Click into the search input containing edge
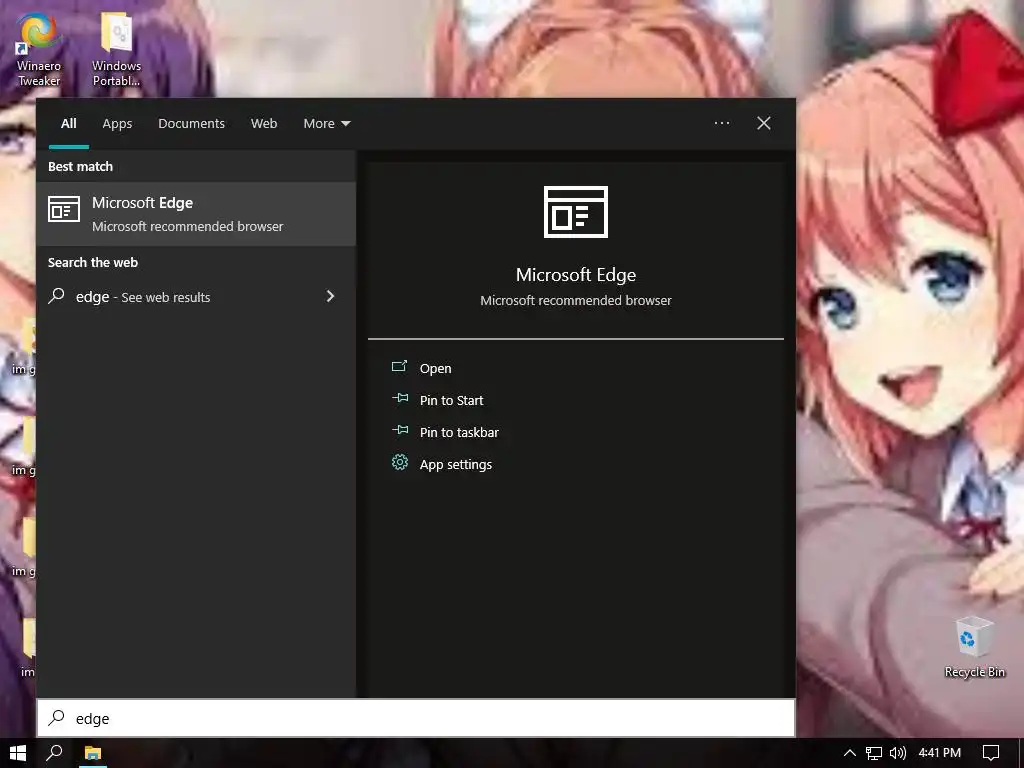The width and height of the screenshot is (1024, 768). coord(416,718)
